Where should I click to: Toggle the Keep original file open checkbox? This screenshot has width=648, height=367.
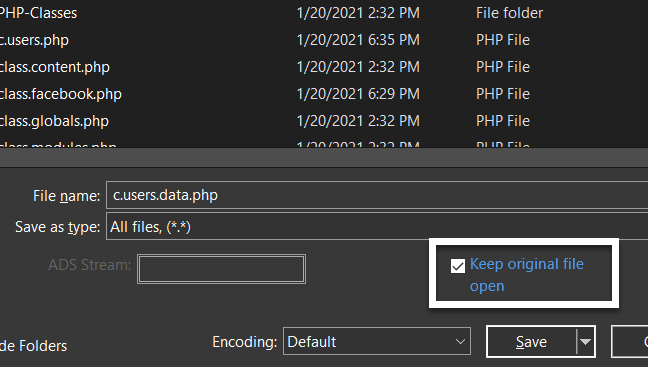[457, 266]
